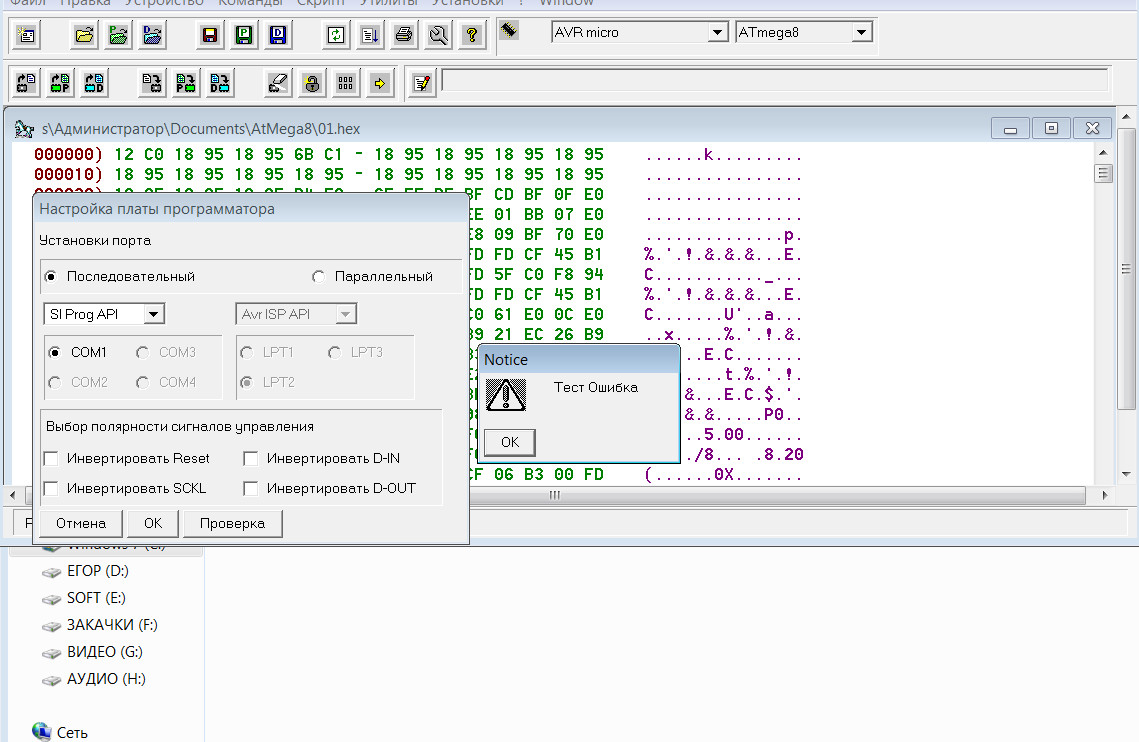Click the yellow question mark Help icon
Viewport: 1139px width, 742px height.
point(471,35)
